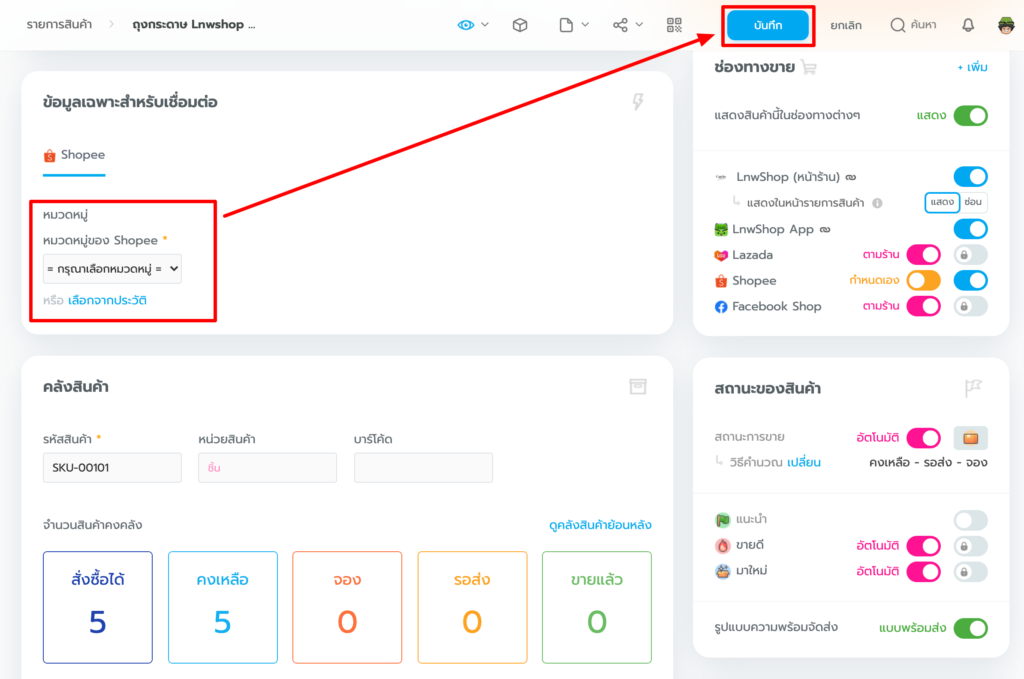Click the + เพิ่ม add channel link
This screenshot has width=1024, height=679.
pyautogui.click(x=972, y=67)
